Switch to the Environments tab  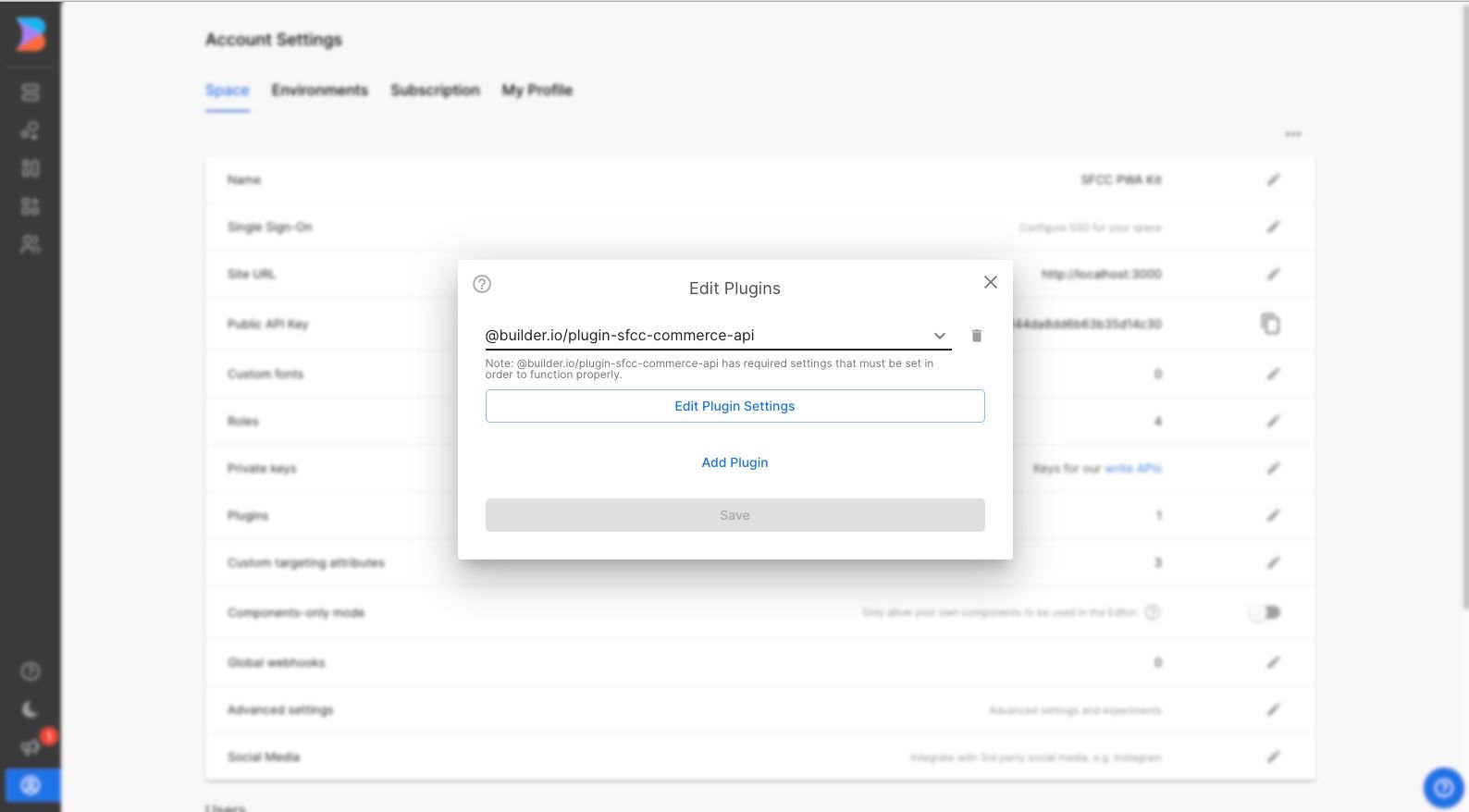[320, 90]
